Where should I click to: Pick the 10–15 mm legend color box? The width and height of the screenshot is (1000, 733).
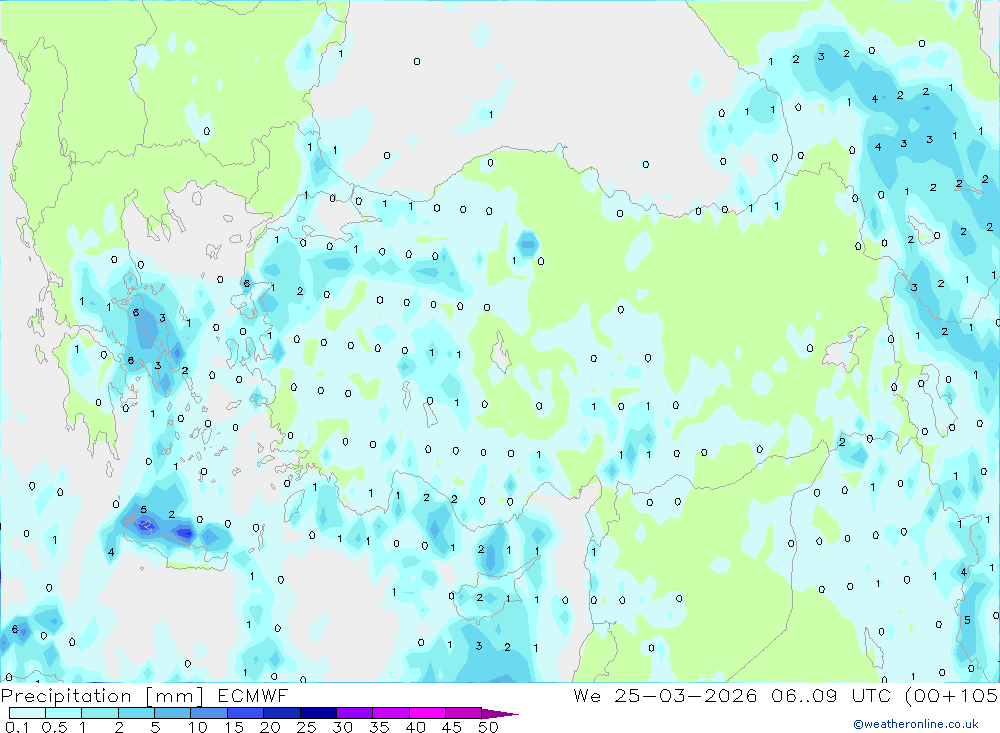pyautogui.click(x=209, y=713)
